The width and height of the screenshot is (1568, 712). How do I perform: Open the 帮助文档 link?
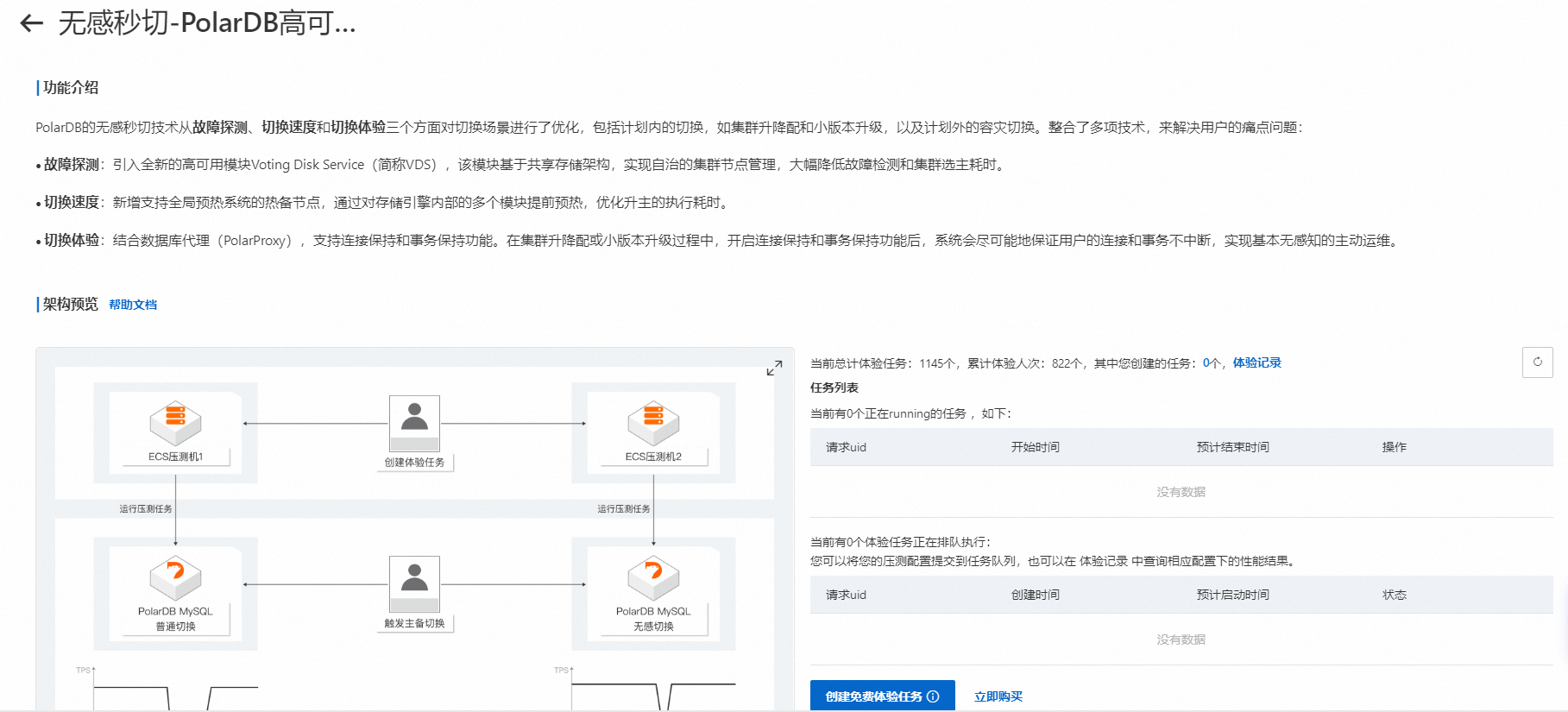(x=133, y=305)
